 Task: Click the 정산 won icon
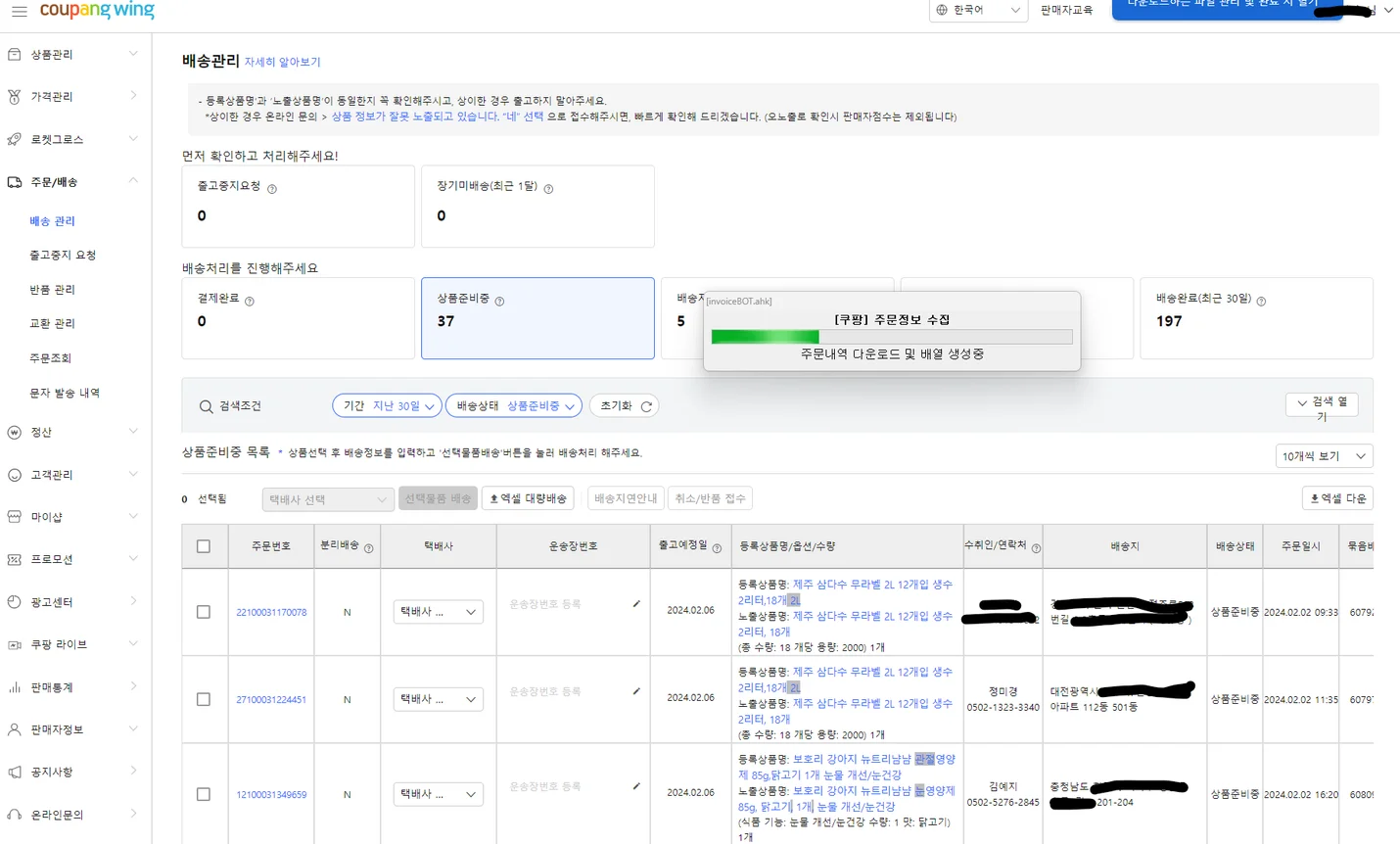(x=15, y=432)
